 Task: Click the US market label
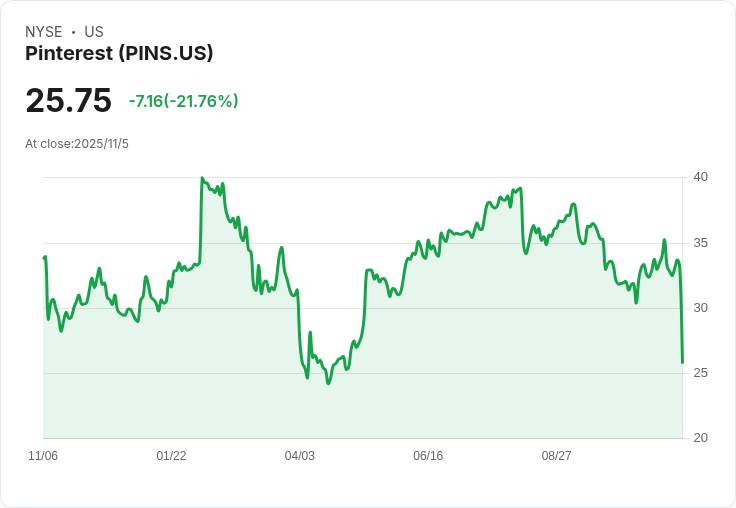click(94, 32)
